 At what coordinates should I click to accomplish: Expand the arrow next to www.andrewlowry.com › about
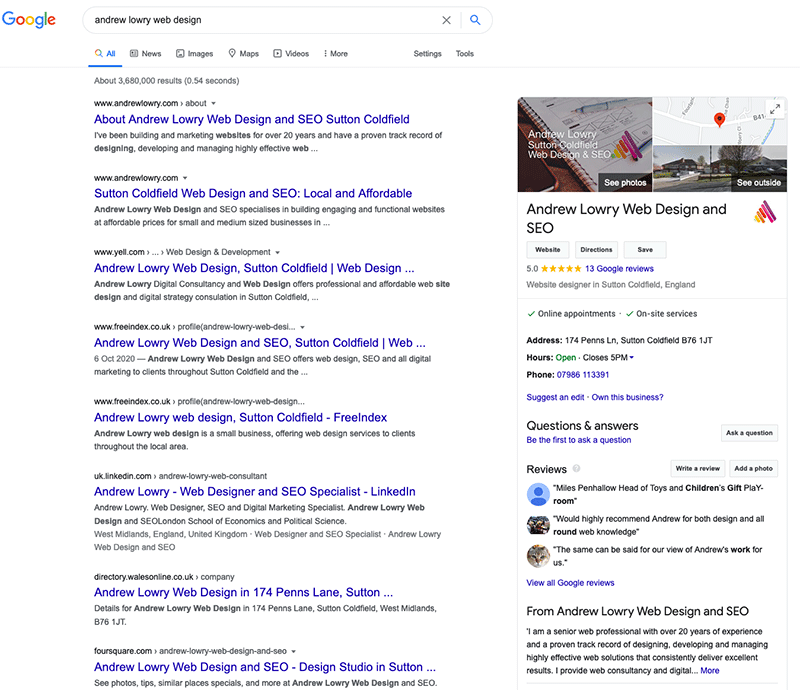click(x=214, y=103)
